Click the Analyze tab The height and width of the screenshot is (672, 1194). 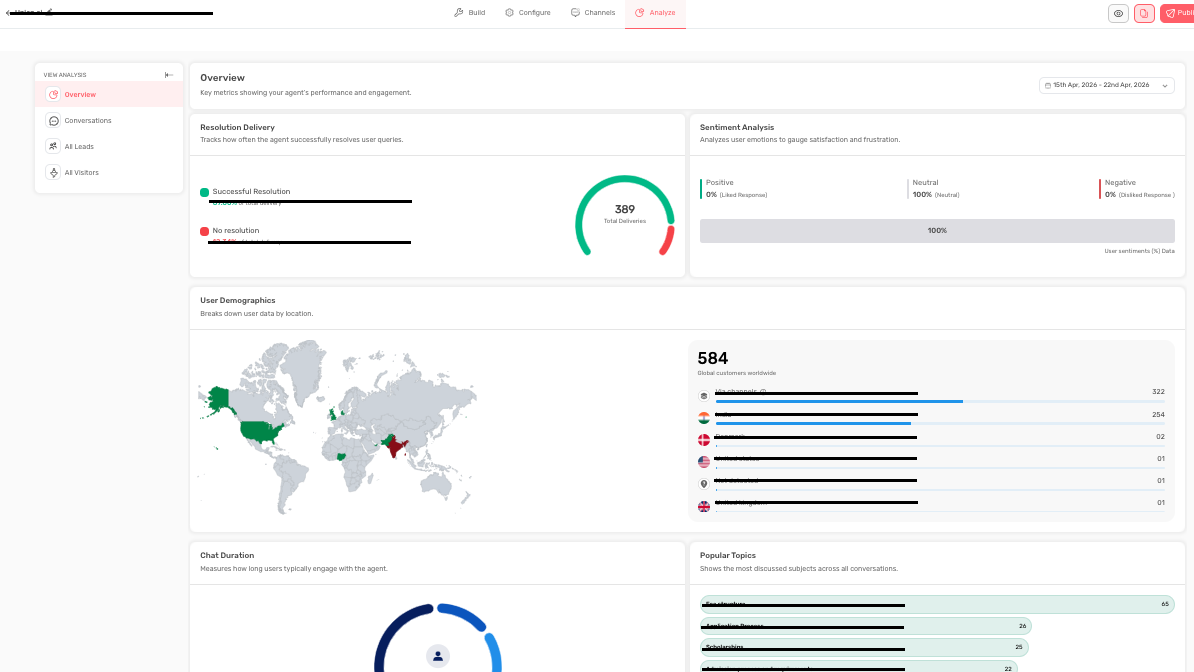(655, 13)
